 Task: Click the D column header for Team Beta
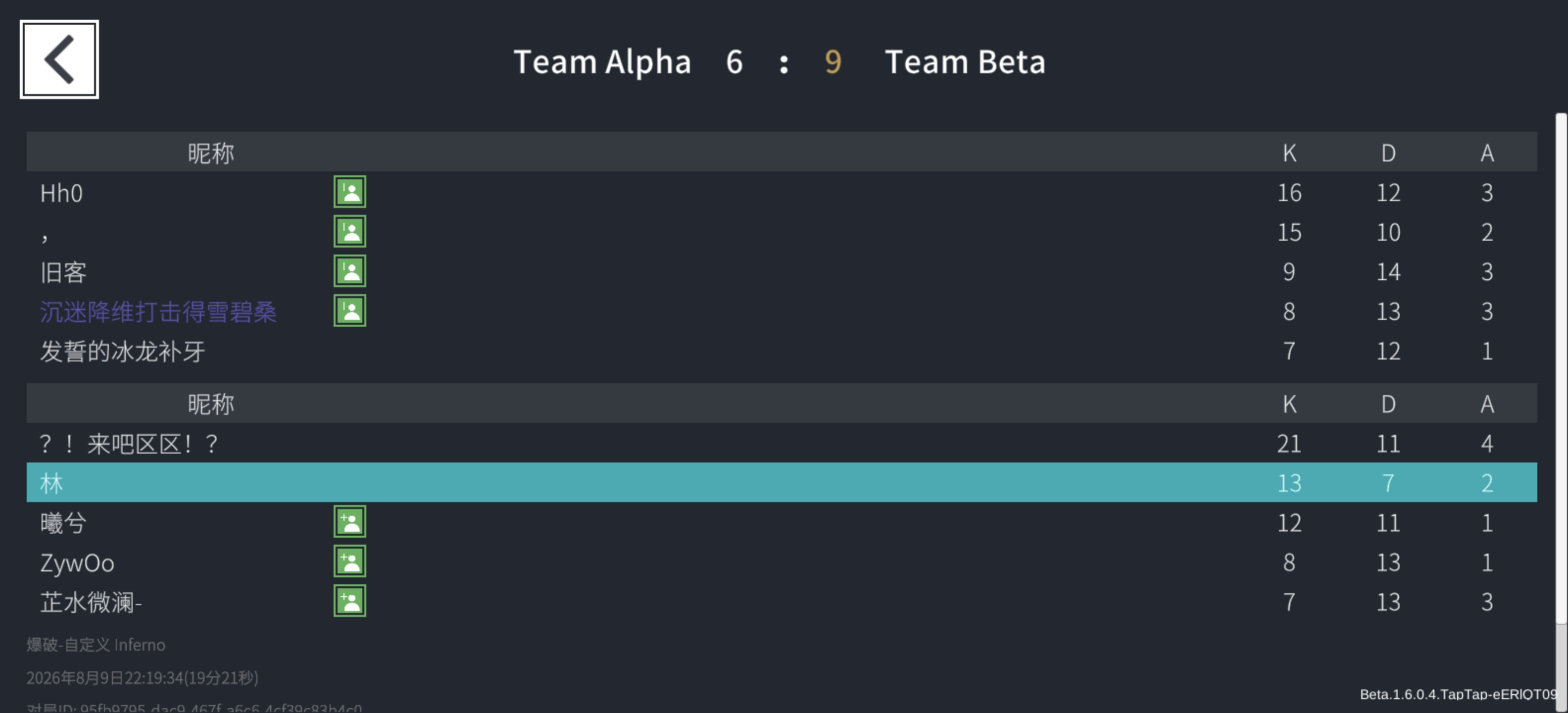(x=1388, y=405)
